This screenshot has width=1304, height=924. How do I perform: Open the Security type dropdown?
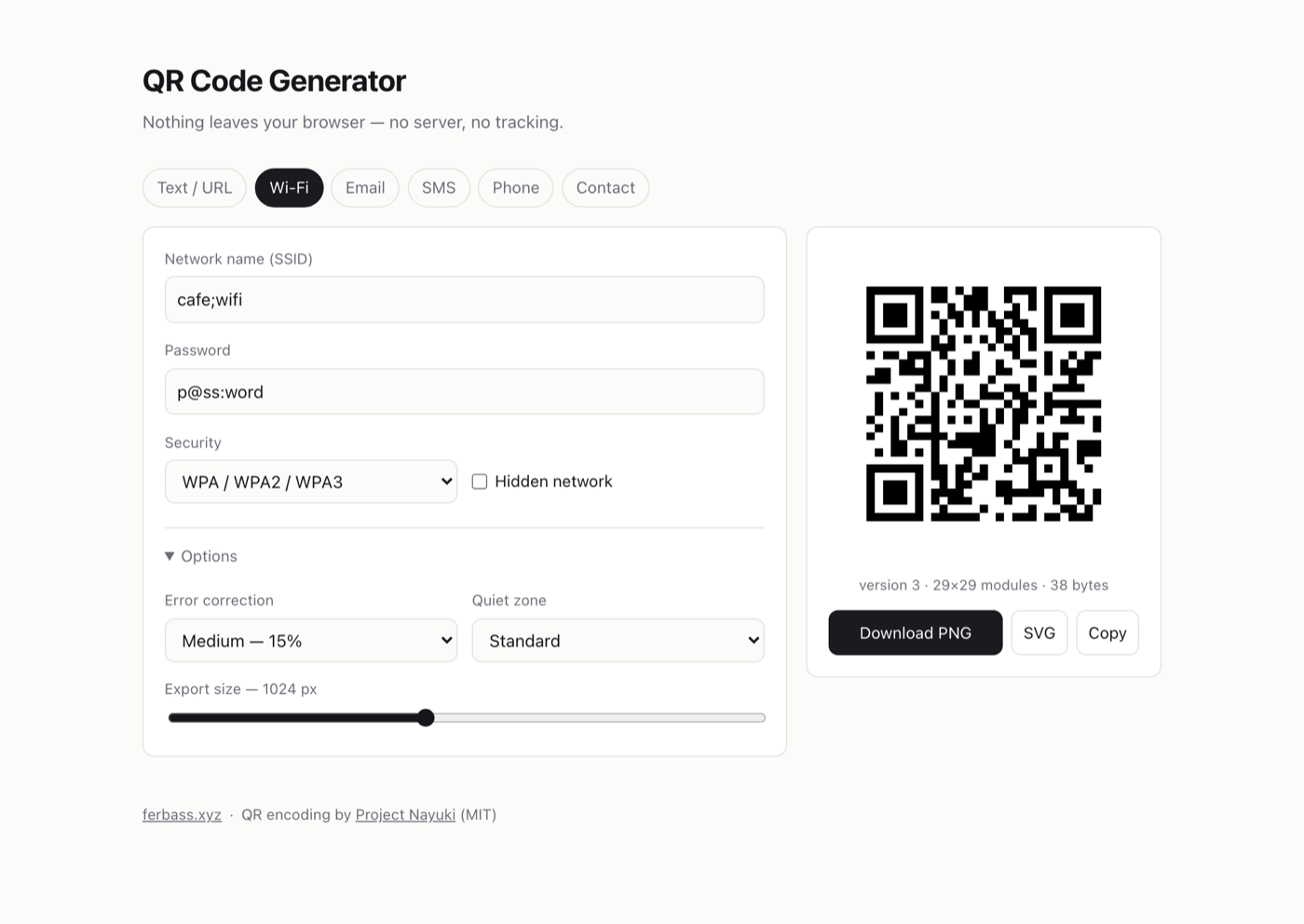click(311, 482)
